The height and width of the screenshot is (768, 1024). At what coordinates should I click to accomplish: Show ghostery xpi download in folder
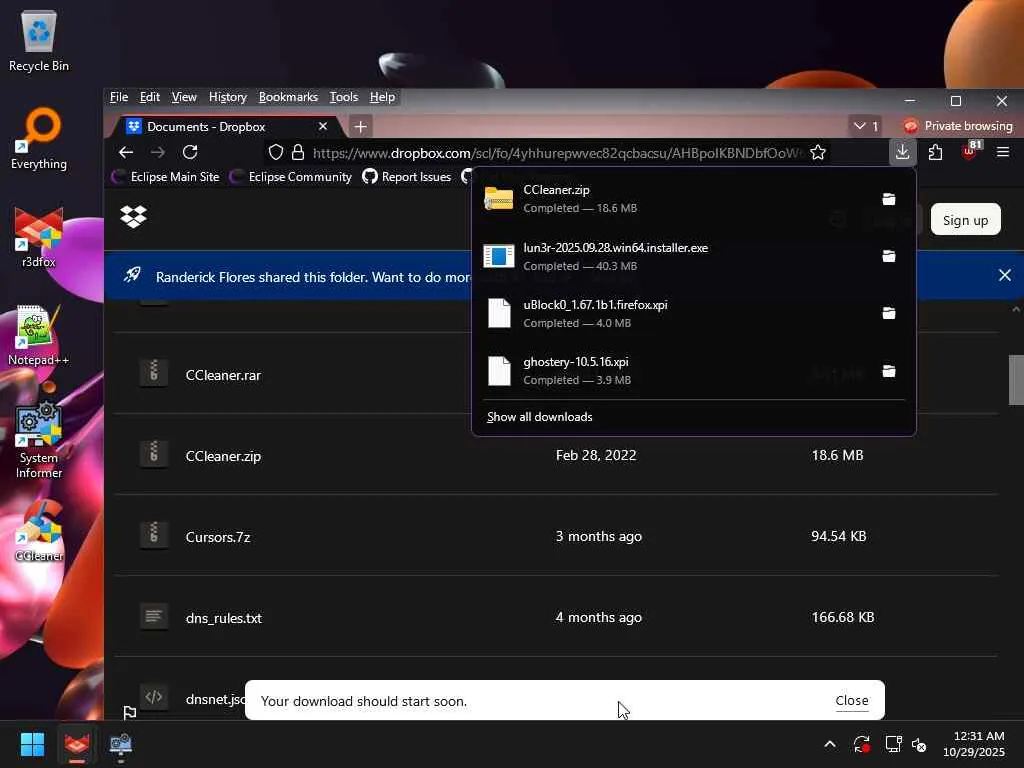888,371
